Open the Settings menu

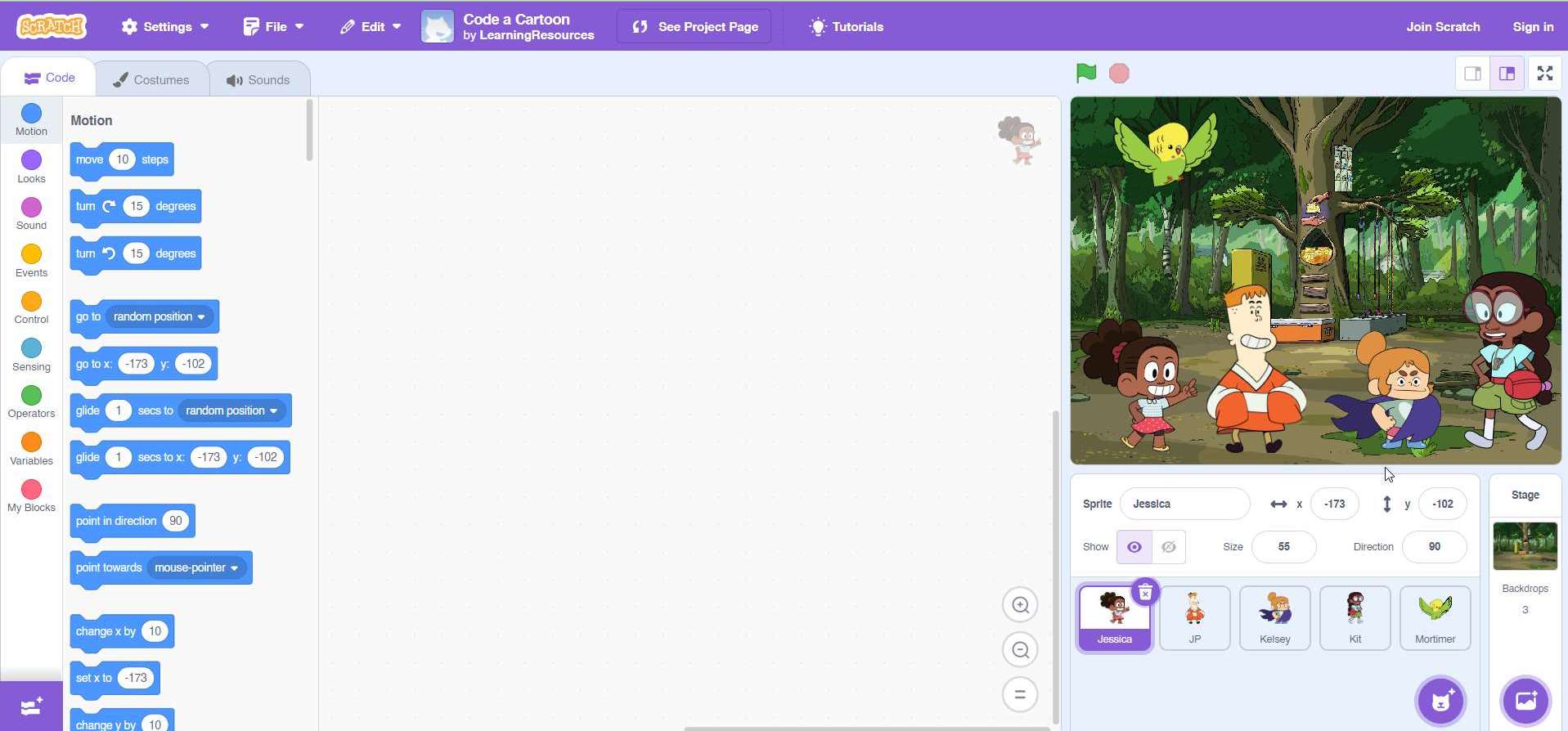point(165,26)
